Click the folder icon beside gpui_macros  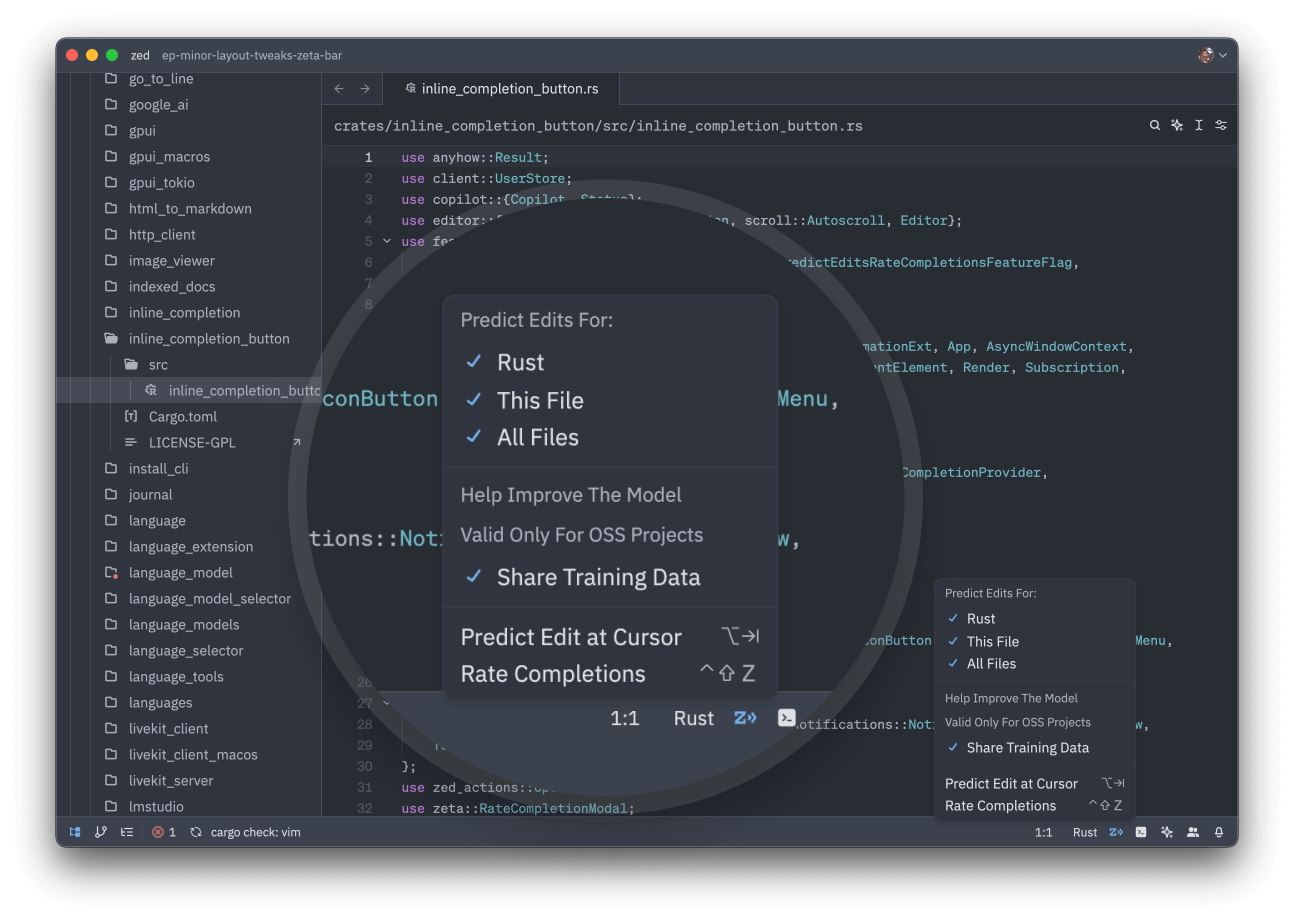pos(111,156)
